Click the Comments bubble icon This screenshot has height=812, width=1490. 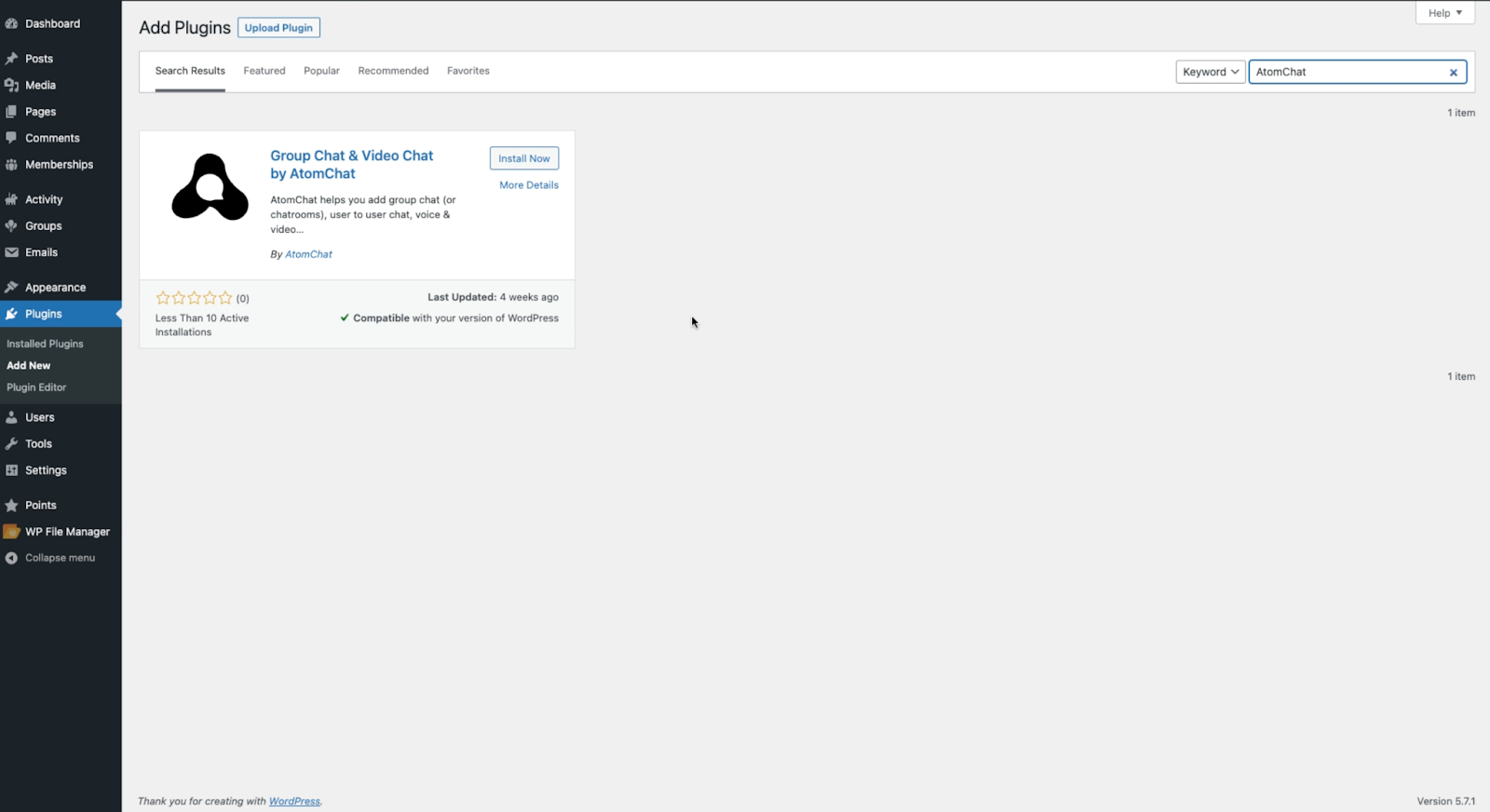[11, 138]
